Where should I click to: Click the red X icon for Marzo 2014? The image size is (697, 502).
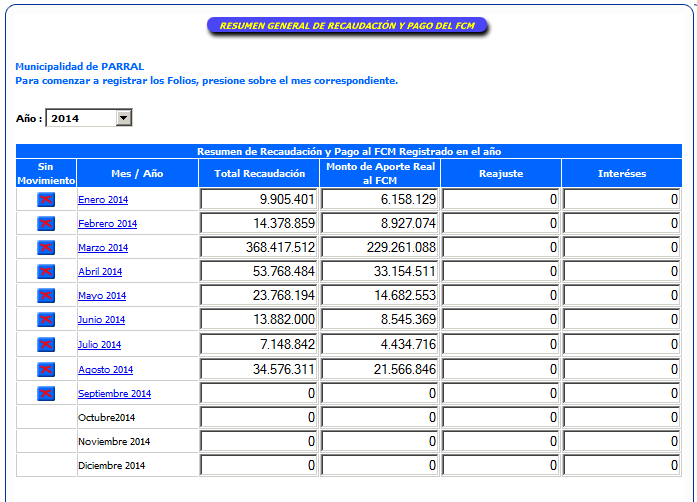click(x=46, y=247)
